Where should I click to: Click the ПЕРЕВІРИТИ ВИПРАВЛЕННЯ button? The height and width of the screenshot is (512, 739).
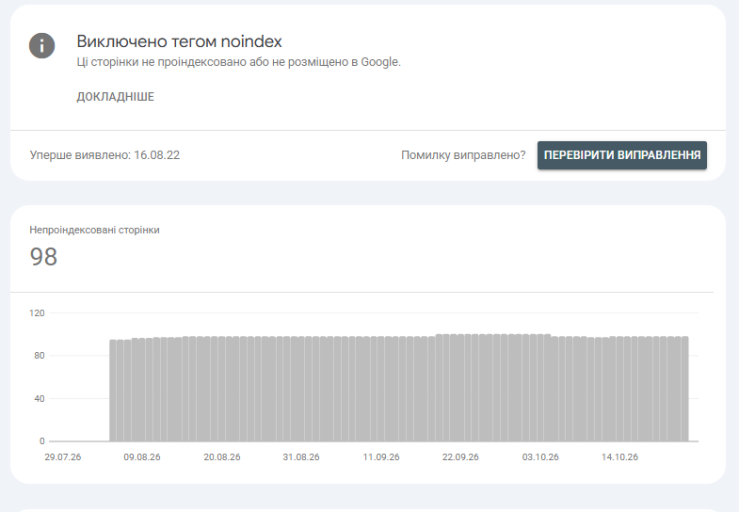click(x=622, y=155)
